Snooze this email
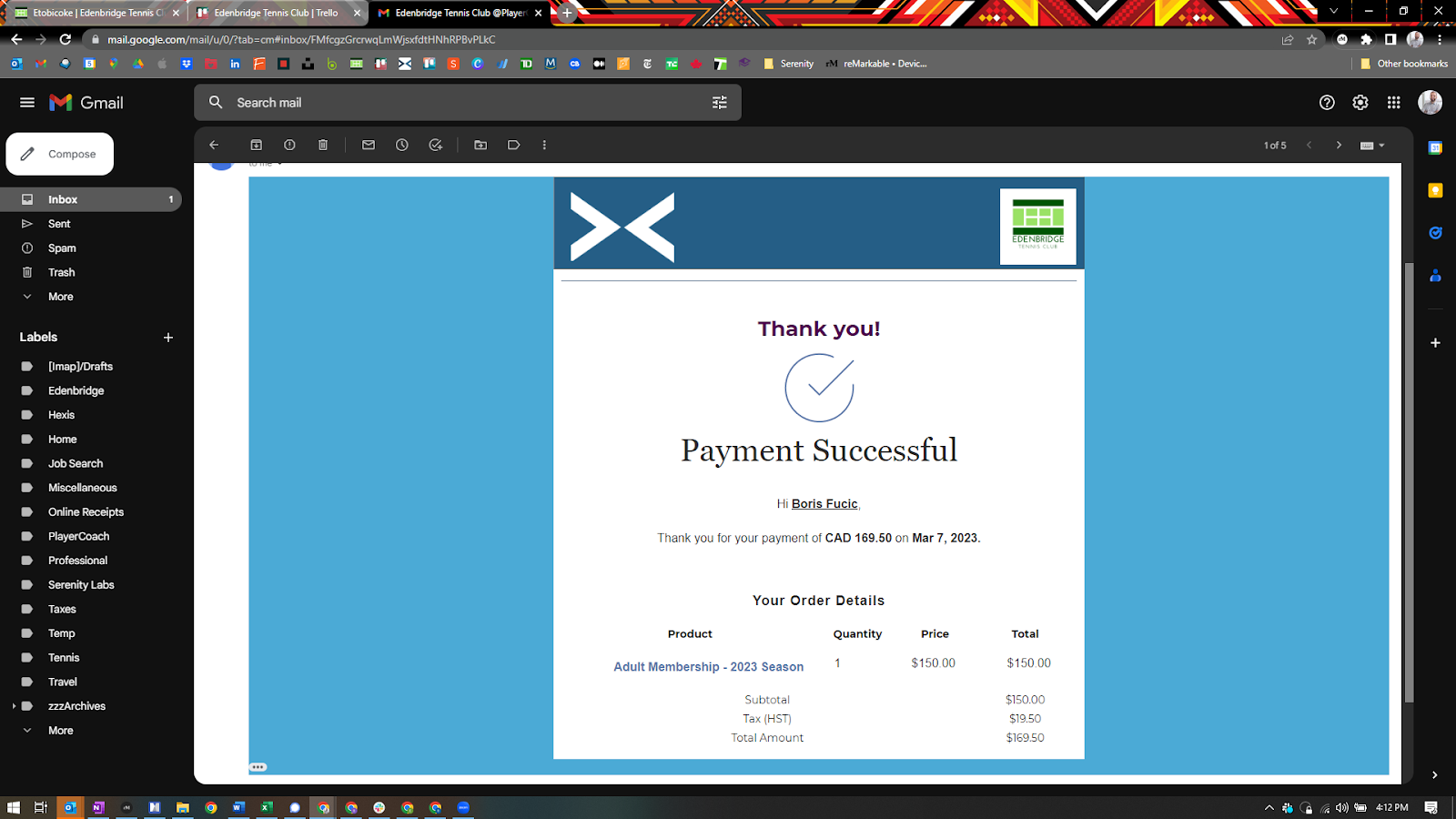The width and height of the screenshot is (1456, 819). tap(402, 145)
